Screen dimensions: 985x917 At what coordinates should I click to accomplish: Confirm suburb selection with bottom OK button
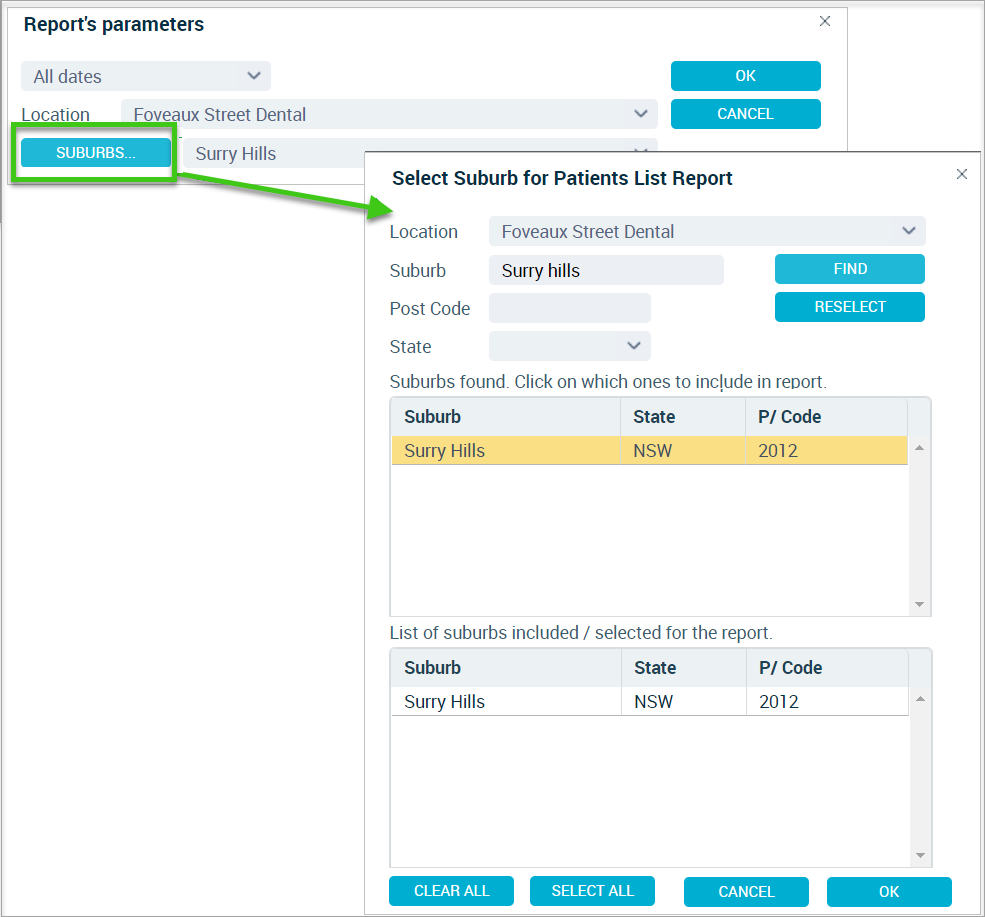click(x=889, y=892)
